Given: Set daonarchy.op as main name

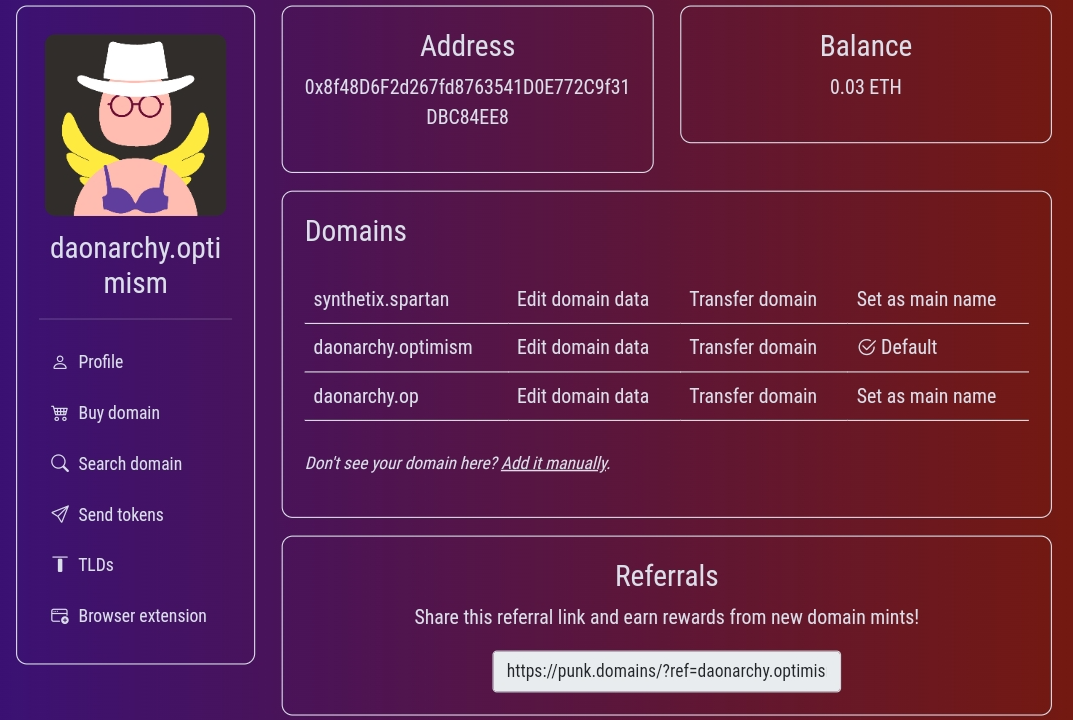Looking at the screenshot, I should coord(926,396).
